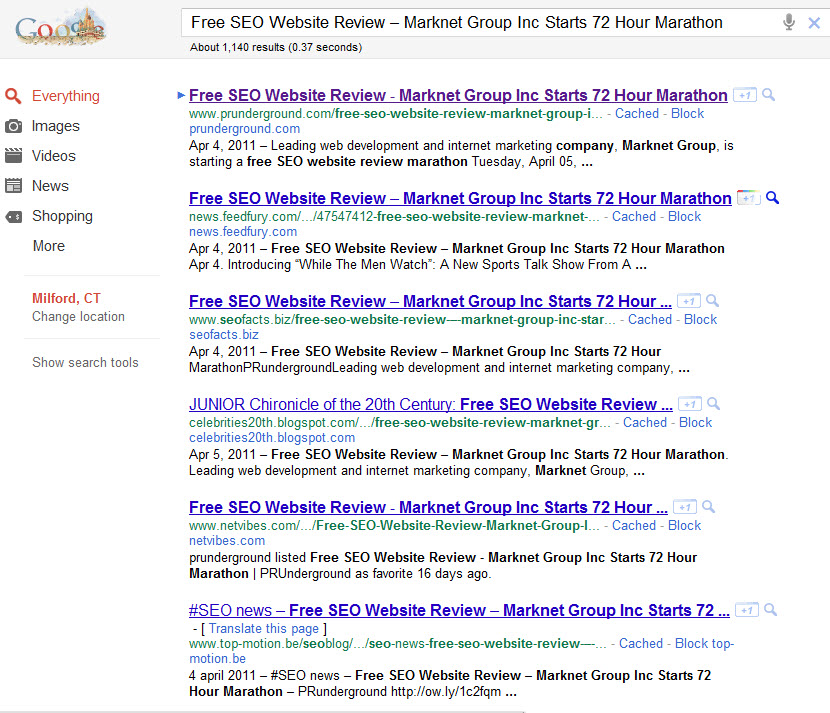The width and height of the screenshot is (830, 713).
Task: Click Block top-motion.be link
Action: [x=705, y=644]
